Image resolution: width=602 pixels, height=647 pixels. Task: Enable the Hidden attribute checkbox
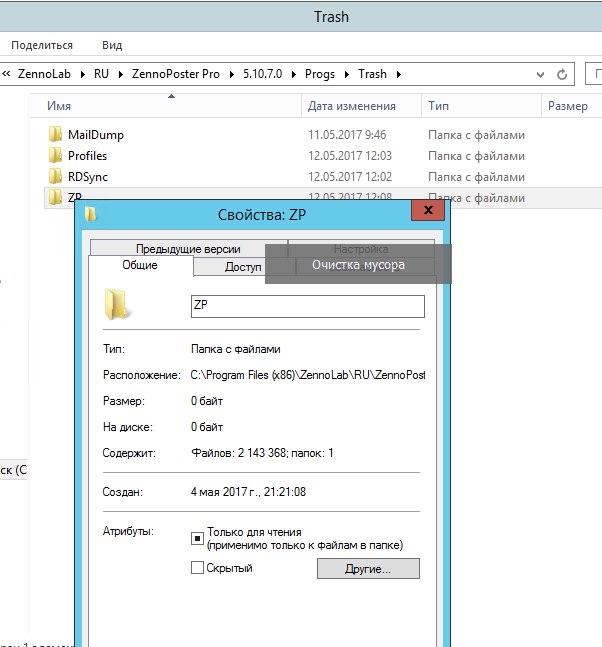[x=197, y=568]
